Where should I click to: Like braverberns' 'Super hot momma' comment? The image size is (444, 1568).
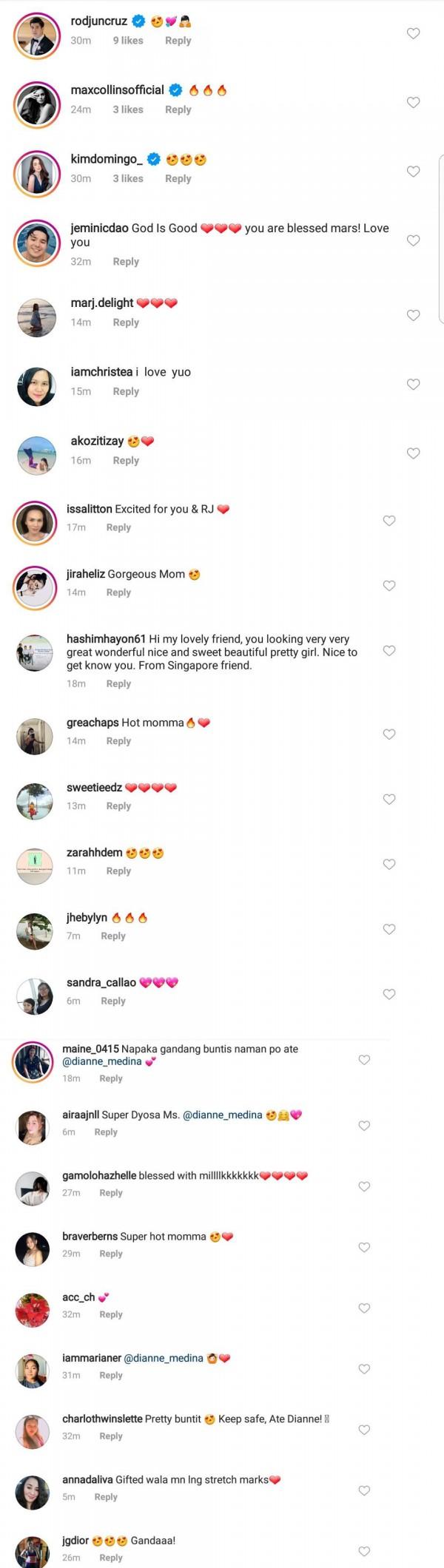click(364, 1247)
